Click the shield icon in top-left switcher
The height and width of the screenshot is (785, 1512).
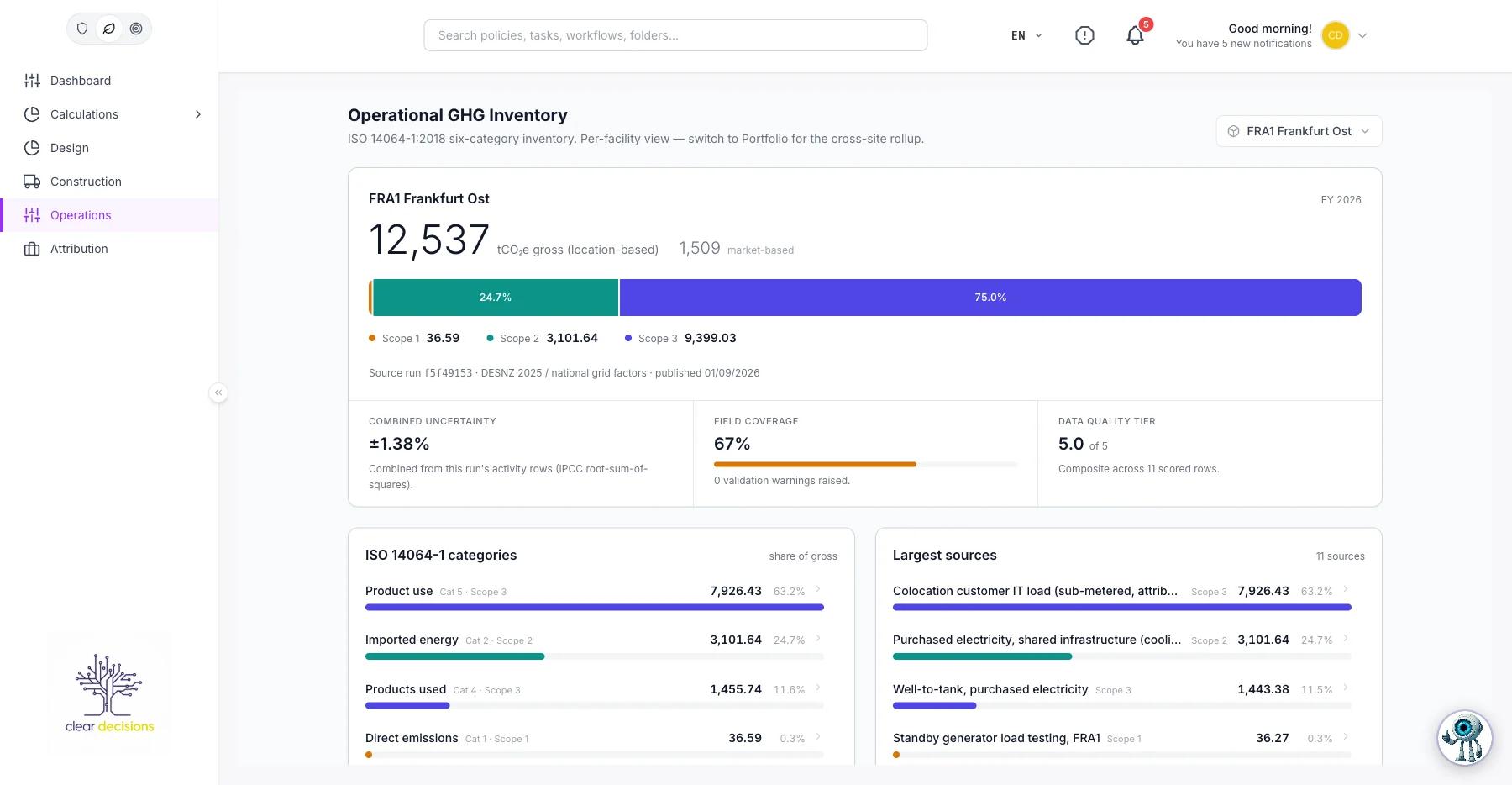point(82,29)
